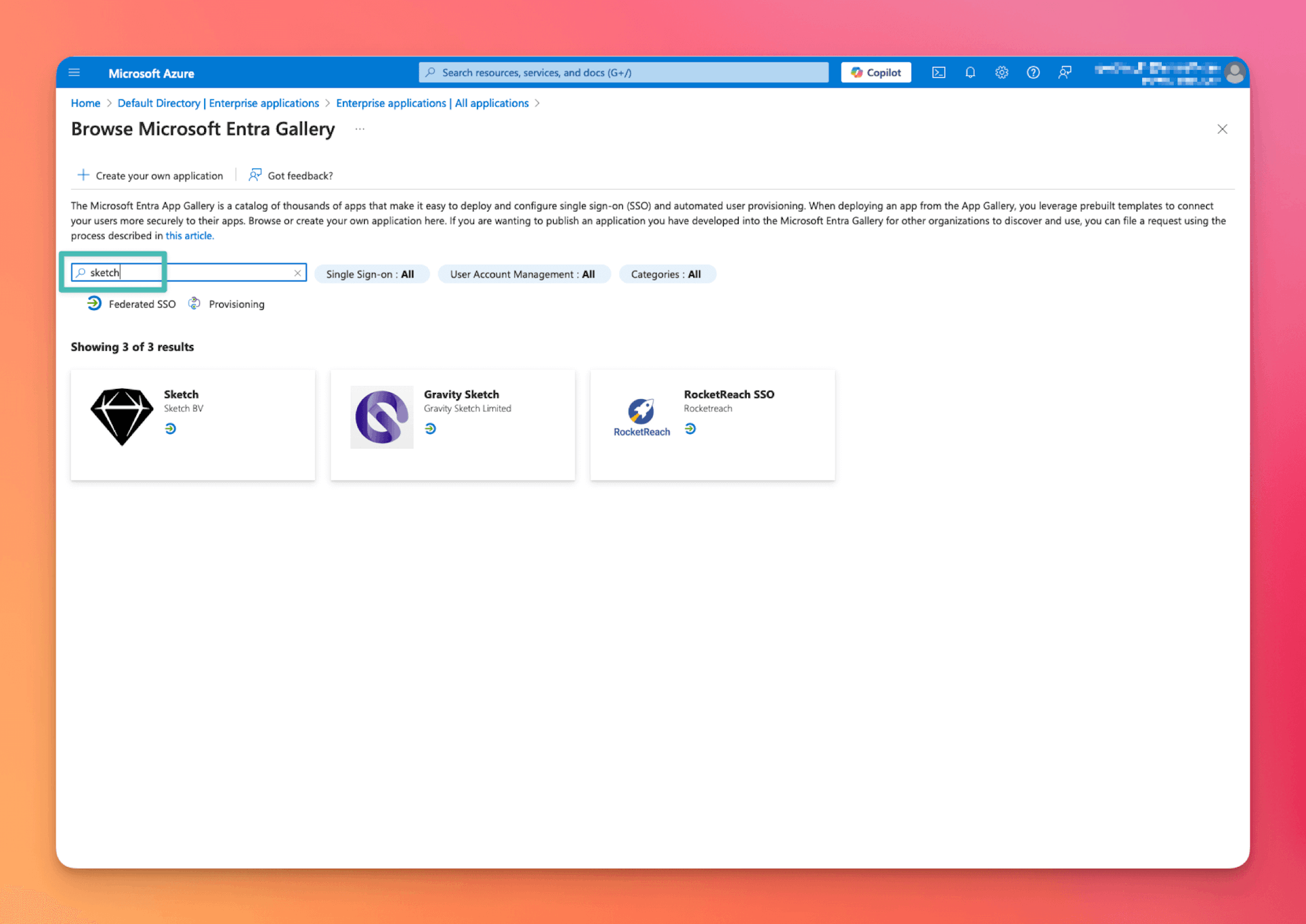1306x924 pixels.
Task: Select the Sketch app title
Action: 181,394
